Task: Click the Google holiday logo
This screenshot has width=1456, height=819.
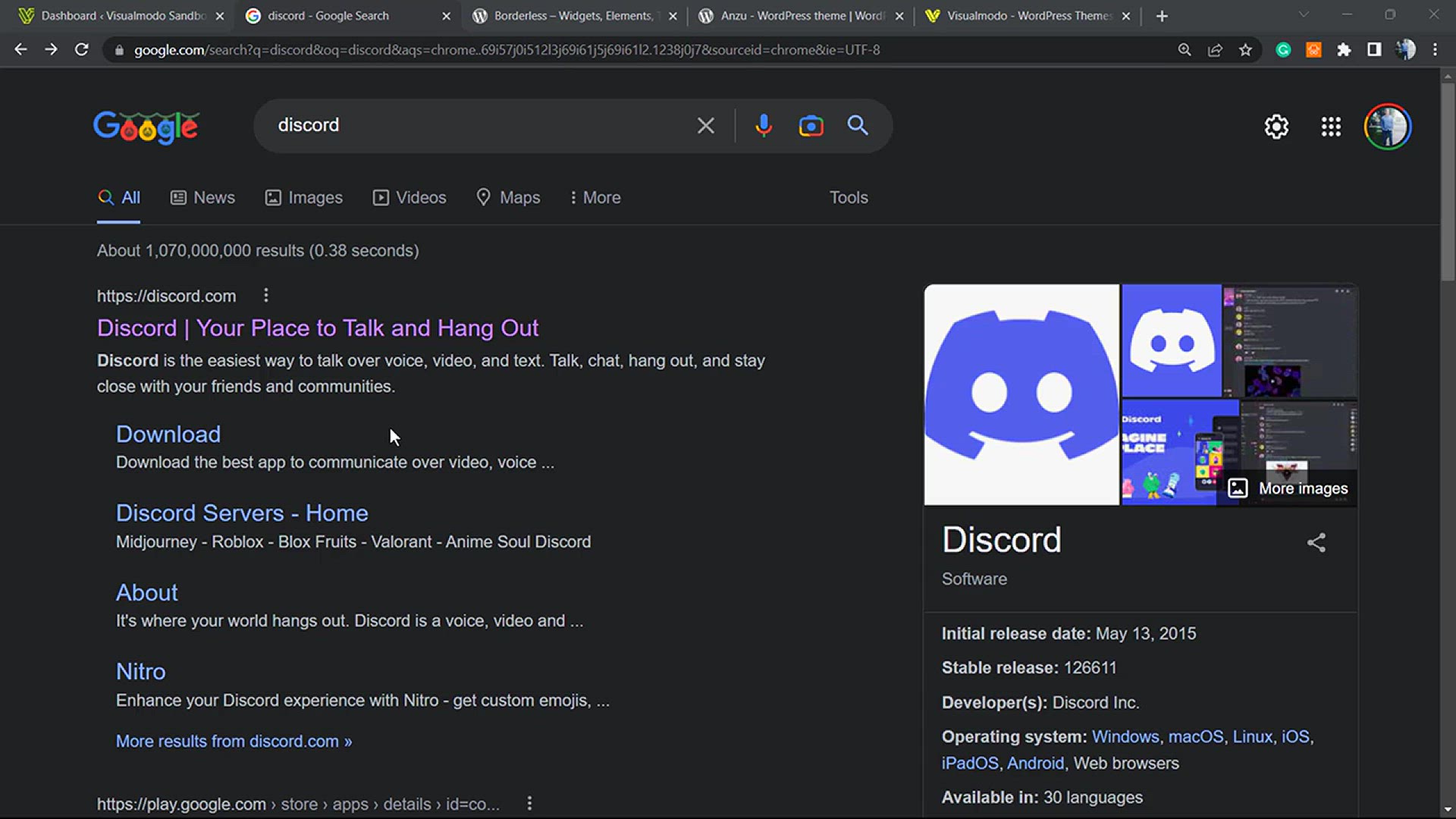Action: [146, 127]
